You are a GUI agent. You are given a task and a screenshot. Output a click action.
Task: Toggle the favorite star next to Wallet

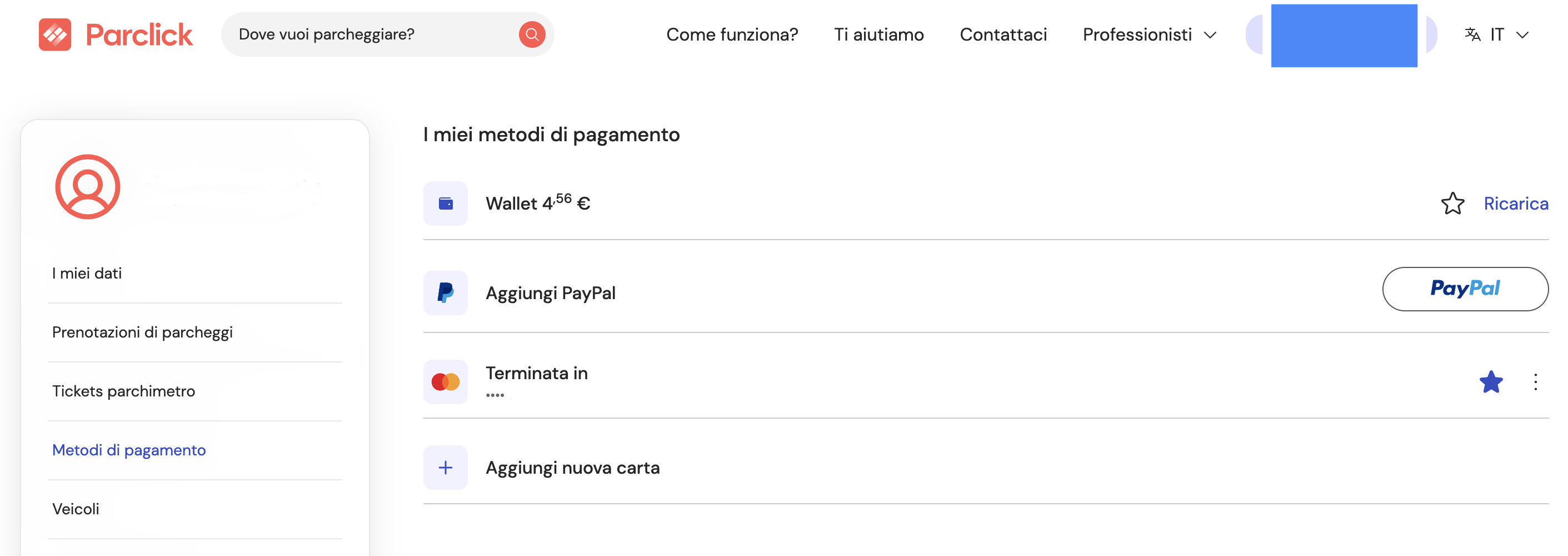coord(1453,203)
